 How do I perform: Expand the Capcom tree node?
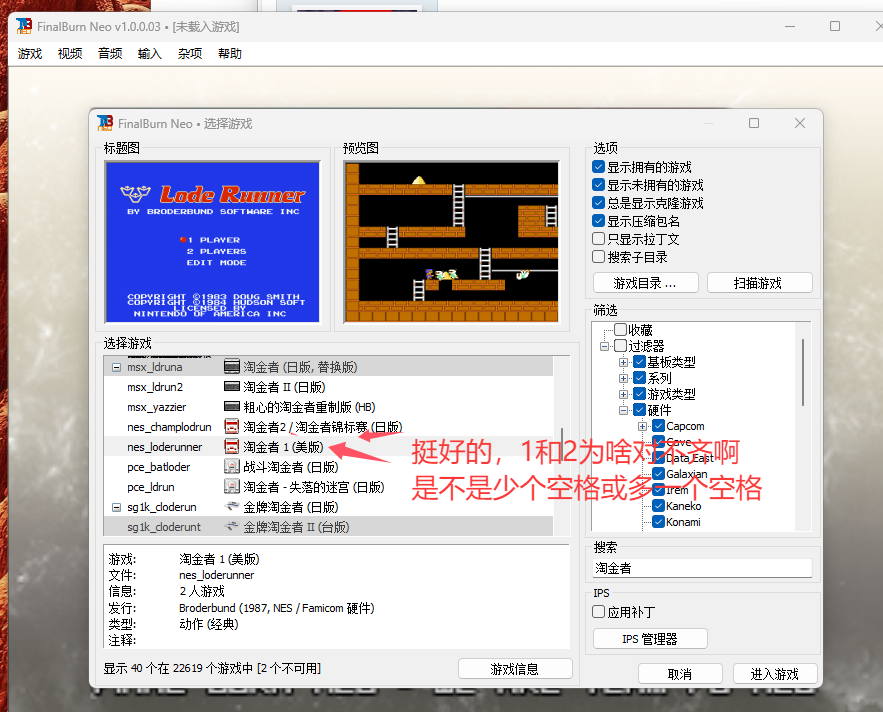tap(643, 426)
